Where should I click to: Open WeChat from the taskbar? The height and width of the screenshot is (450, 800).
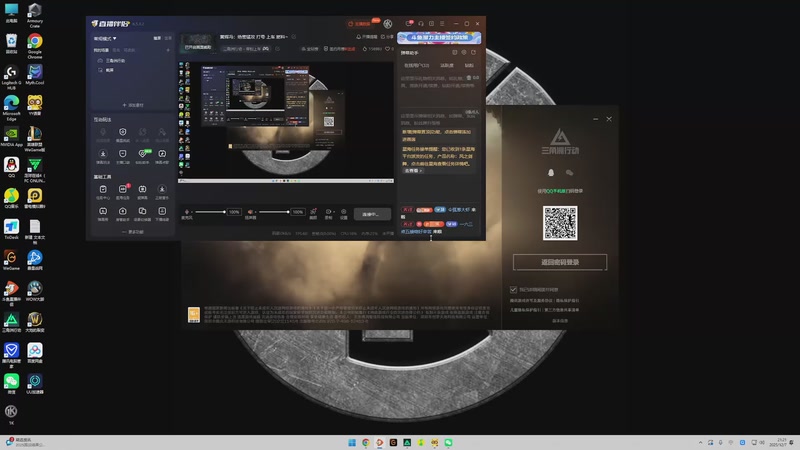(448, 442)
